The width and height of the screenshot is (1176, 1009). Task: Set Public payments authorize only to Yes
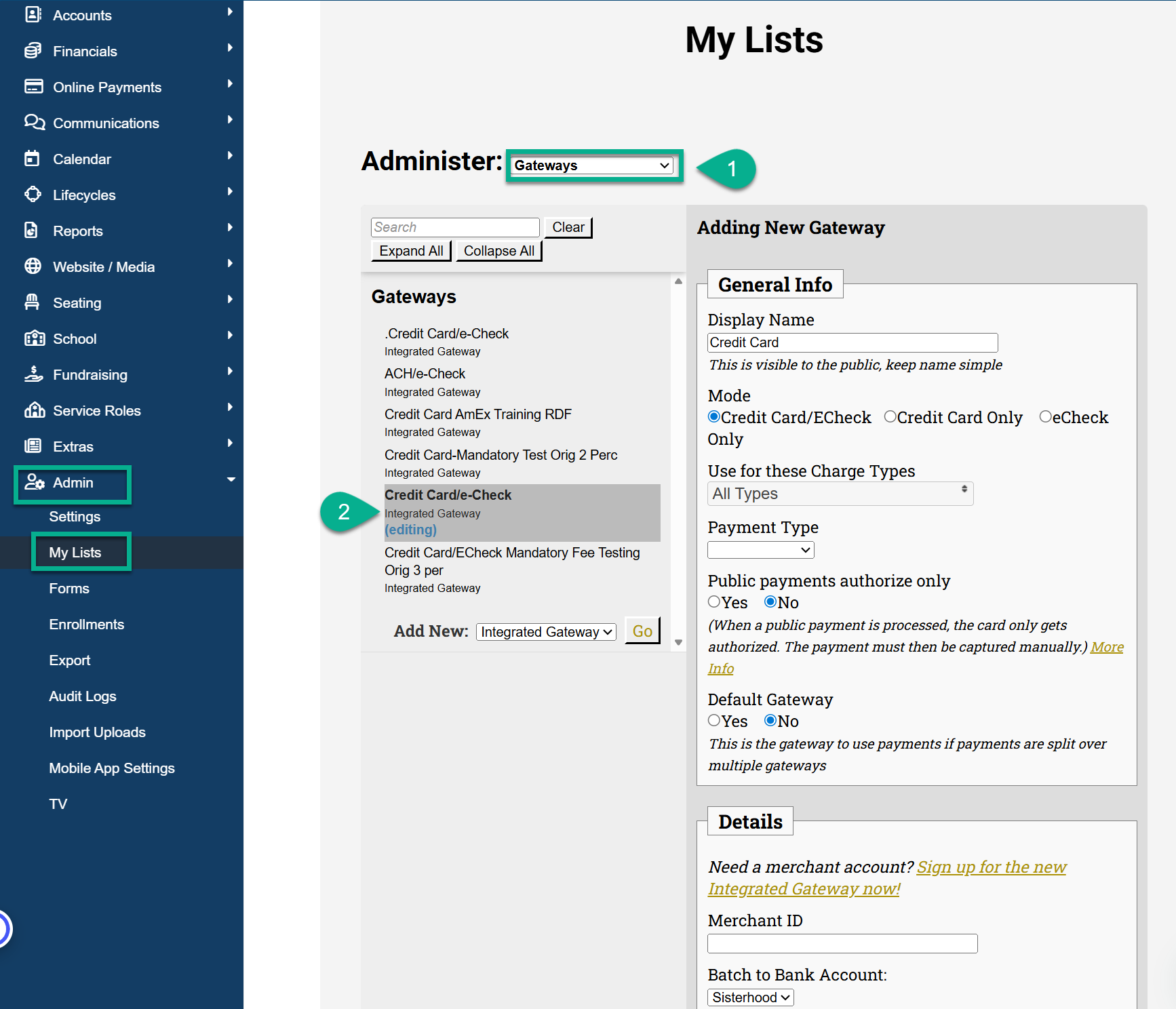(x=714, y=602)
